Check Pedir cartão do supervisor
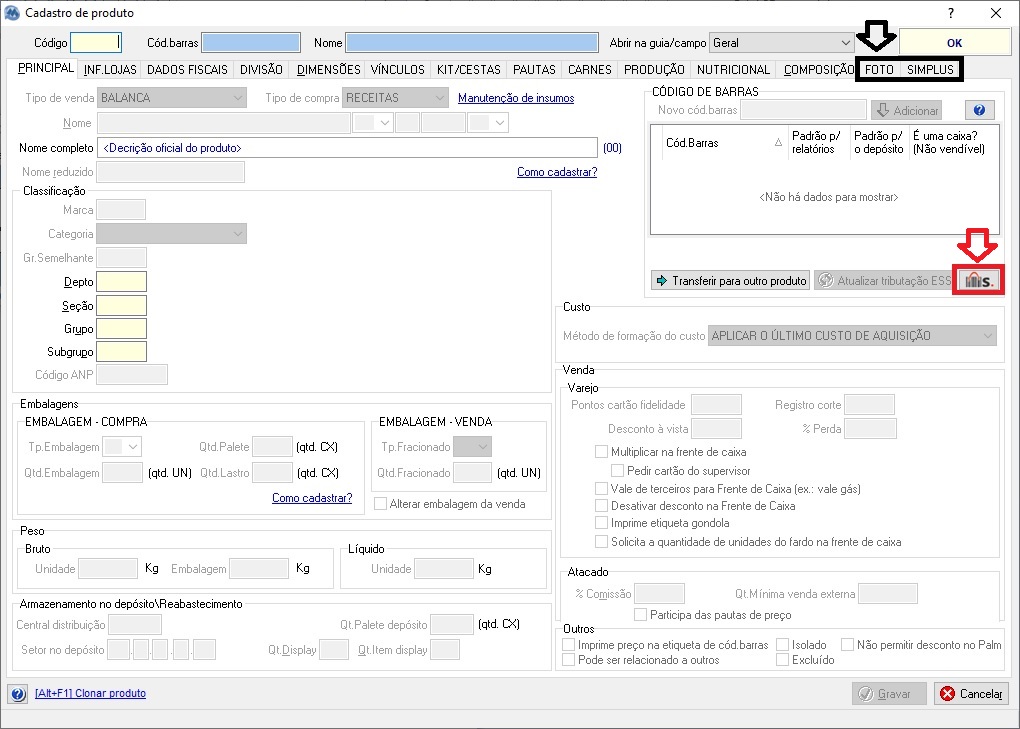The height and width of the screenshot is (729, 1020). [617, 470]
